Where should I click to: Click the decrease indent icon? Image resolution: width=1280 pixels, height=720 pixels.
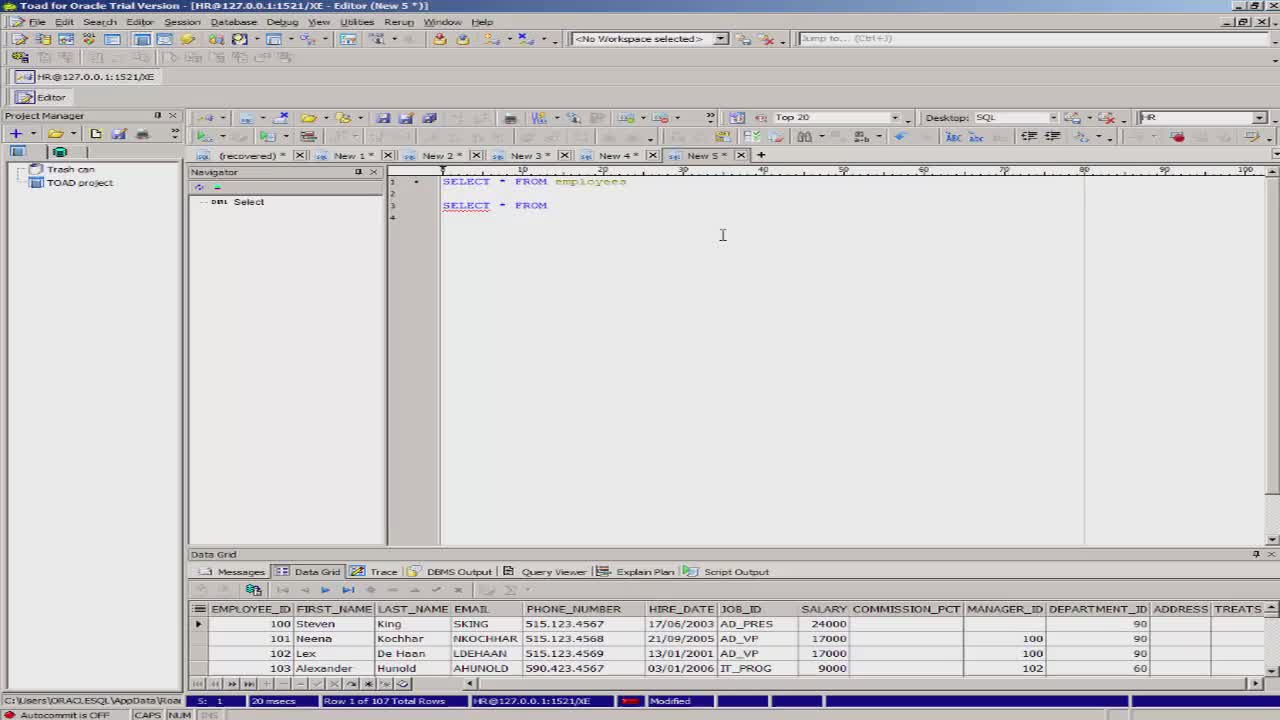coord(1027,136)
